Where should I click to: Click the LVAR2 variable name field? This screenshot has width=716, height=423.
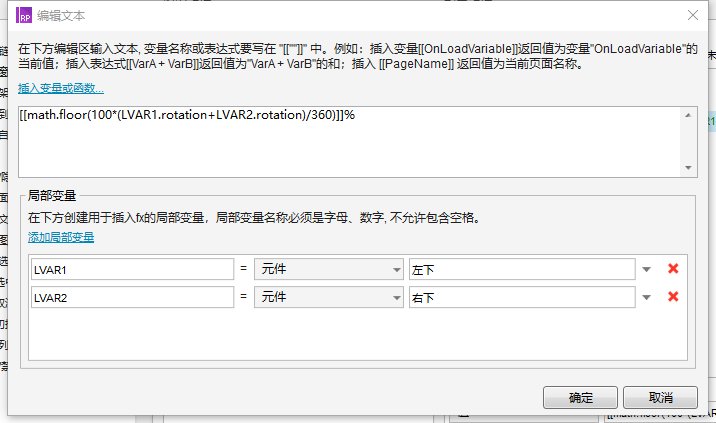(132, 297)
